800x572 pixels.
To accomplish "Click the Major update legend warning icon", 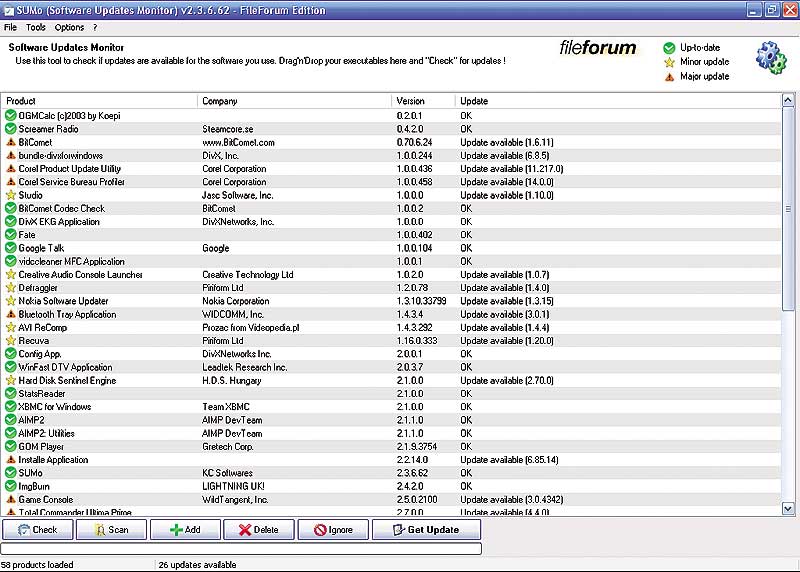I will point(669,77).
